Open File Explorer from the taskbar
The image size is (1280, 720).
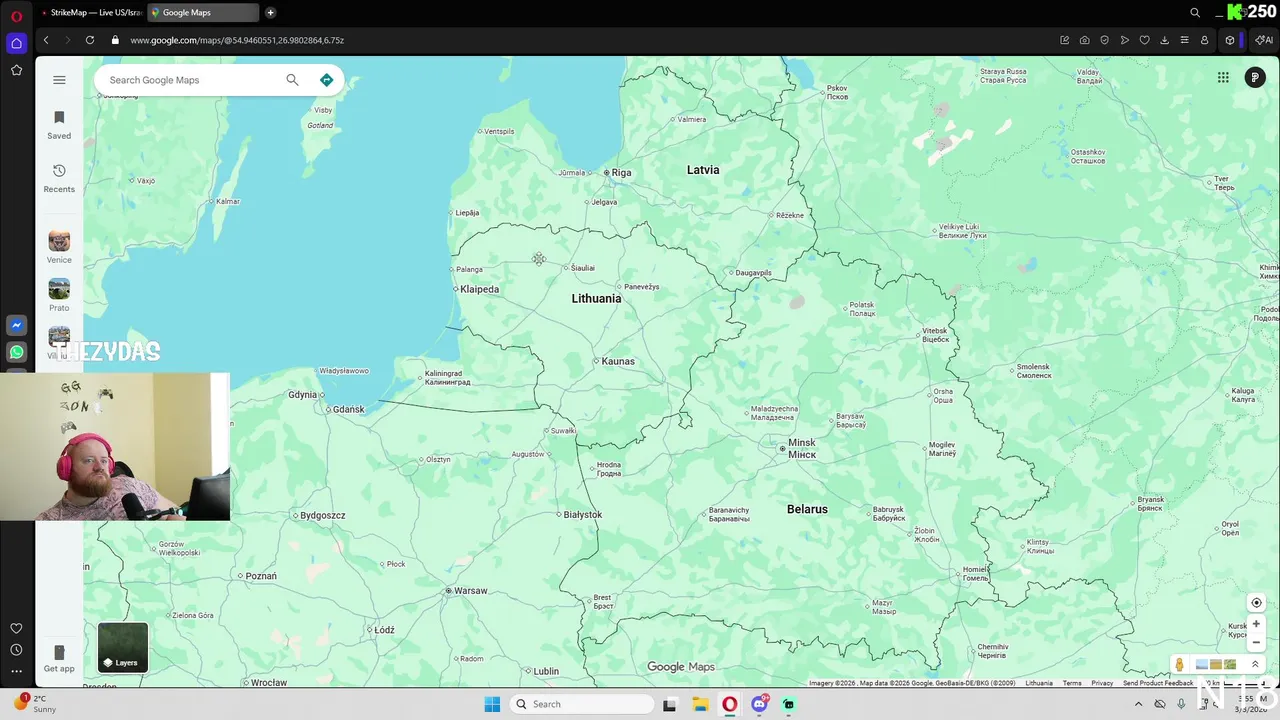(x=700, y=704)
